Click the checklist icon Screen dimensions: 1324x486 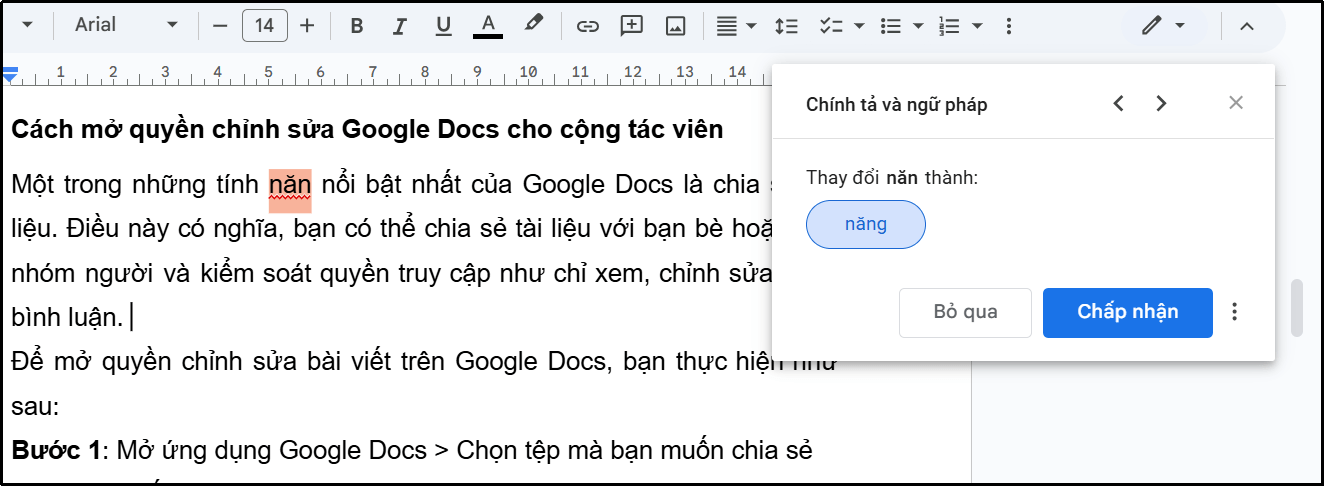pos(831,26)
